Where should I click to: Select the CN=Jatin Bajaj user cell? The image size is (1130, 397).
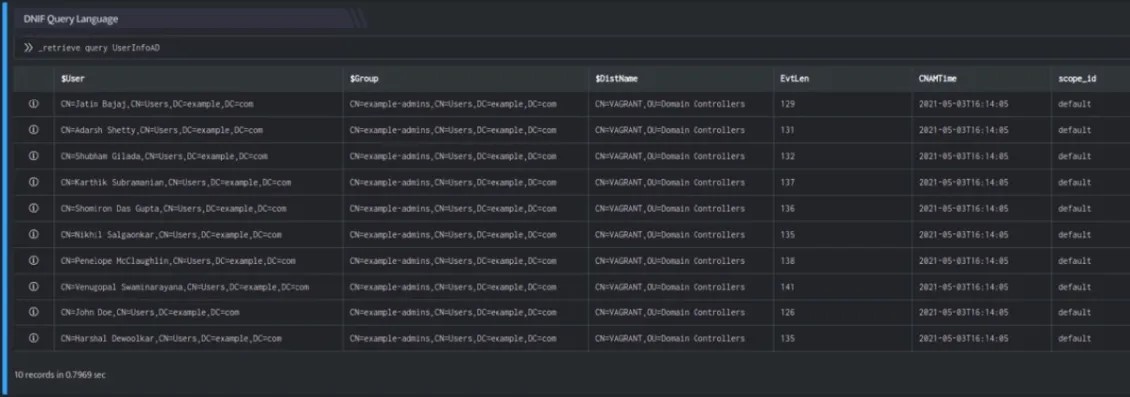tap(198, 104)
